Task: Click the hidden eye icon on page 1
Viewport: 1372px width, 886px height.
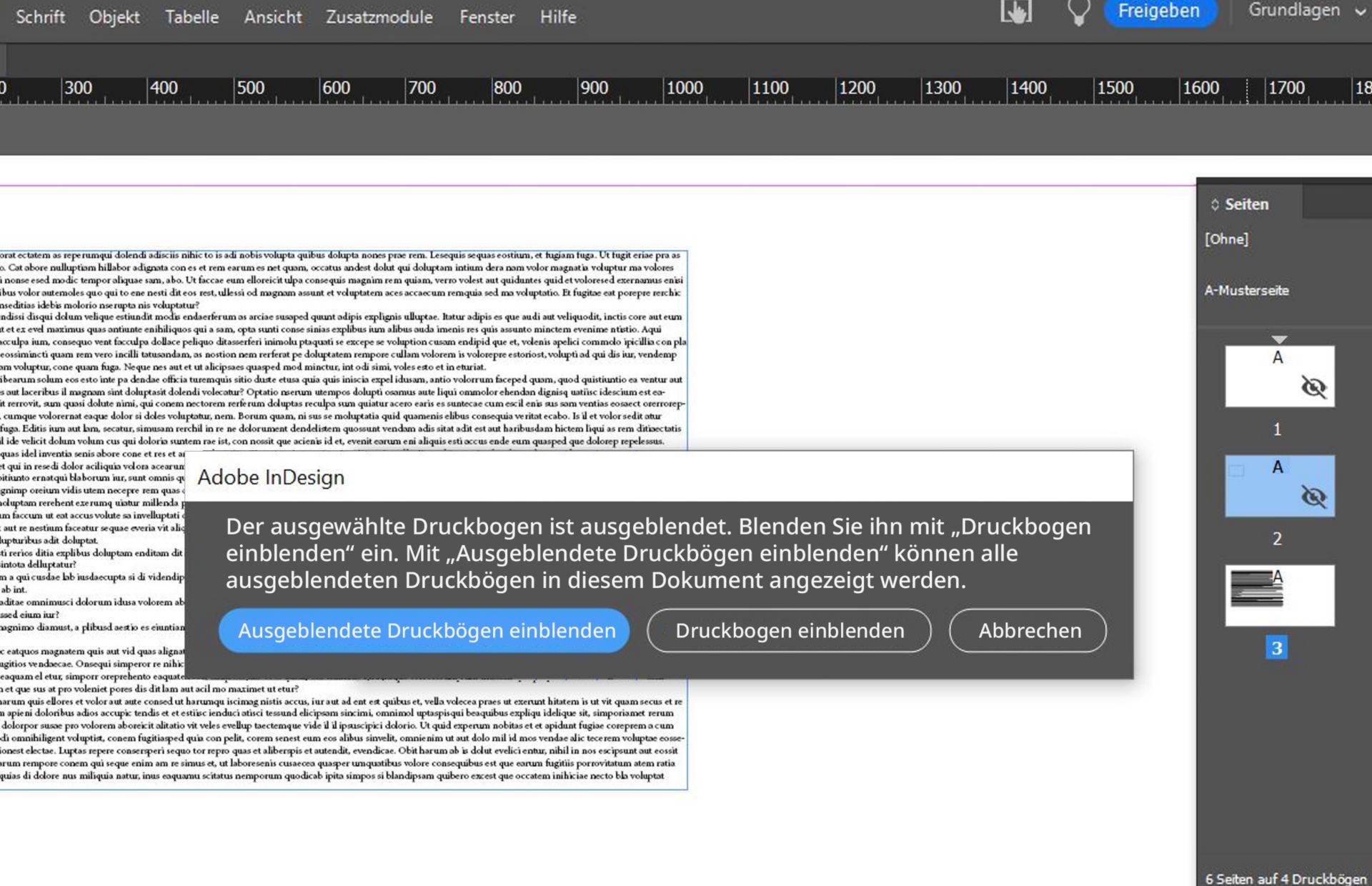Action: tap(1313, 387)
